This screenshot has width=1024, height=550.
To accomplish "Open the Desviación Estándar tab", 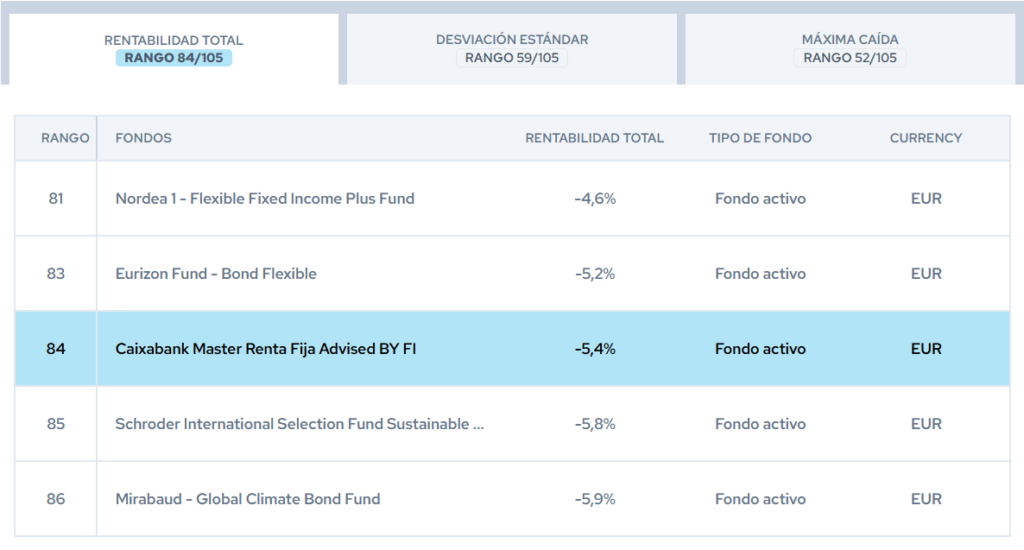I will (x=512, y=49).
